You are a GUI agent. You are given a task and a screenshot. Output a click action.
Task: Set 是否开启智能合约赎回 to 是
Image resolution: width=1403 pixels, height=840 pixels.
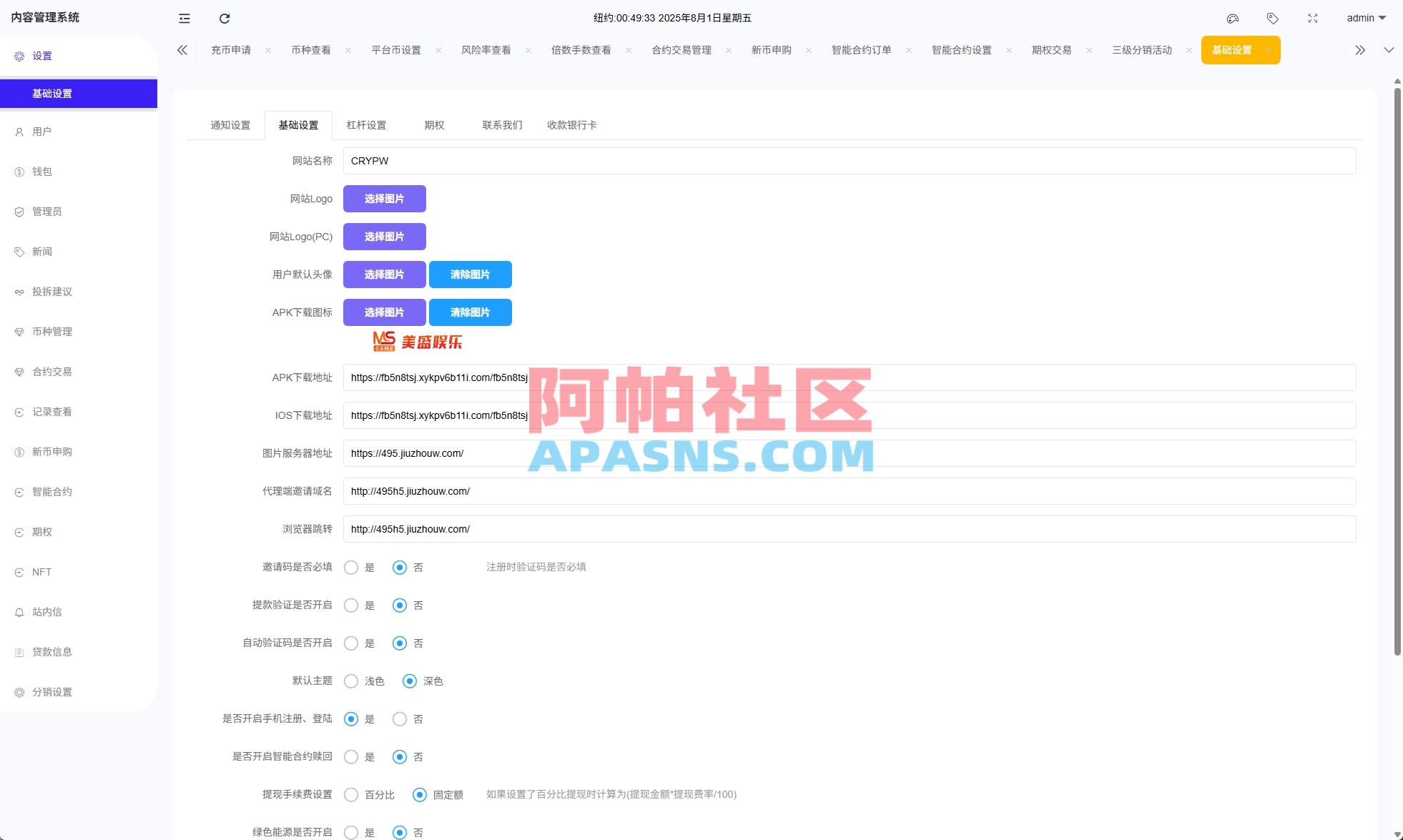pyautogui.click(x=351, y=757)
